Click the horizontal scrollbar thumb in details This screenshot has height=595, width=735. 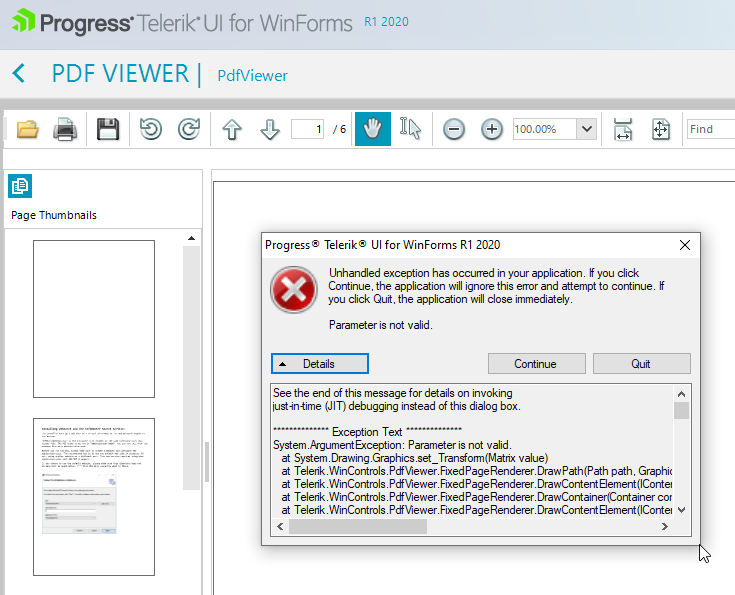coord(358,527)
